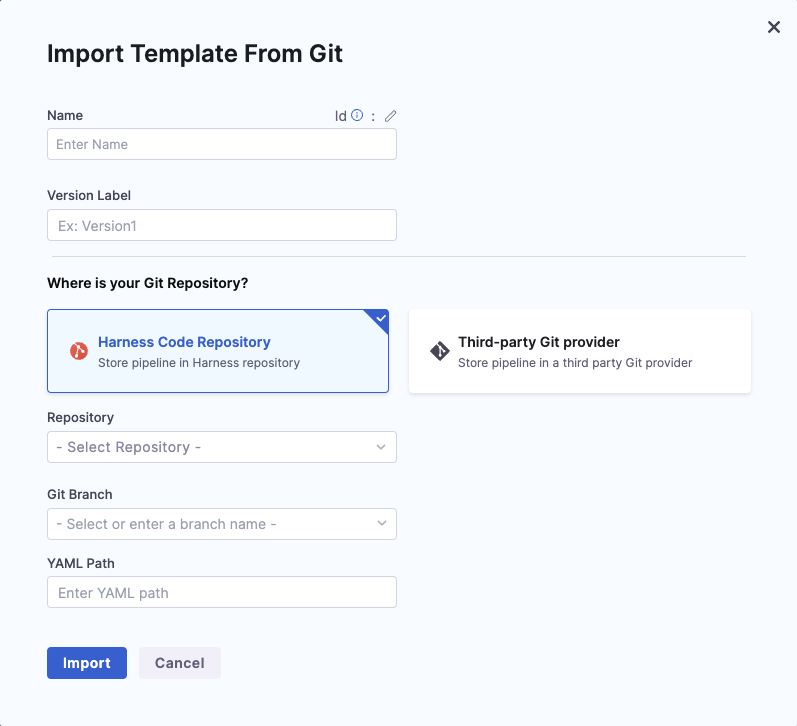
Task: Click the pencil edit Id icon
Action: click(x=391, y=116)
